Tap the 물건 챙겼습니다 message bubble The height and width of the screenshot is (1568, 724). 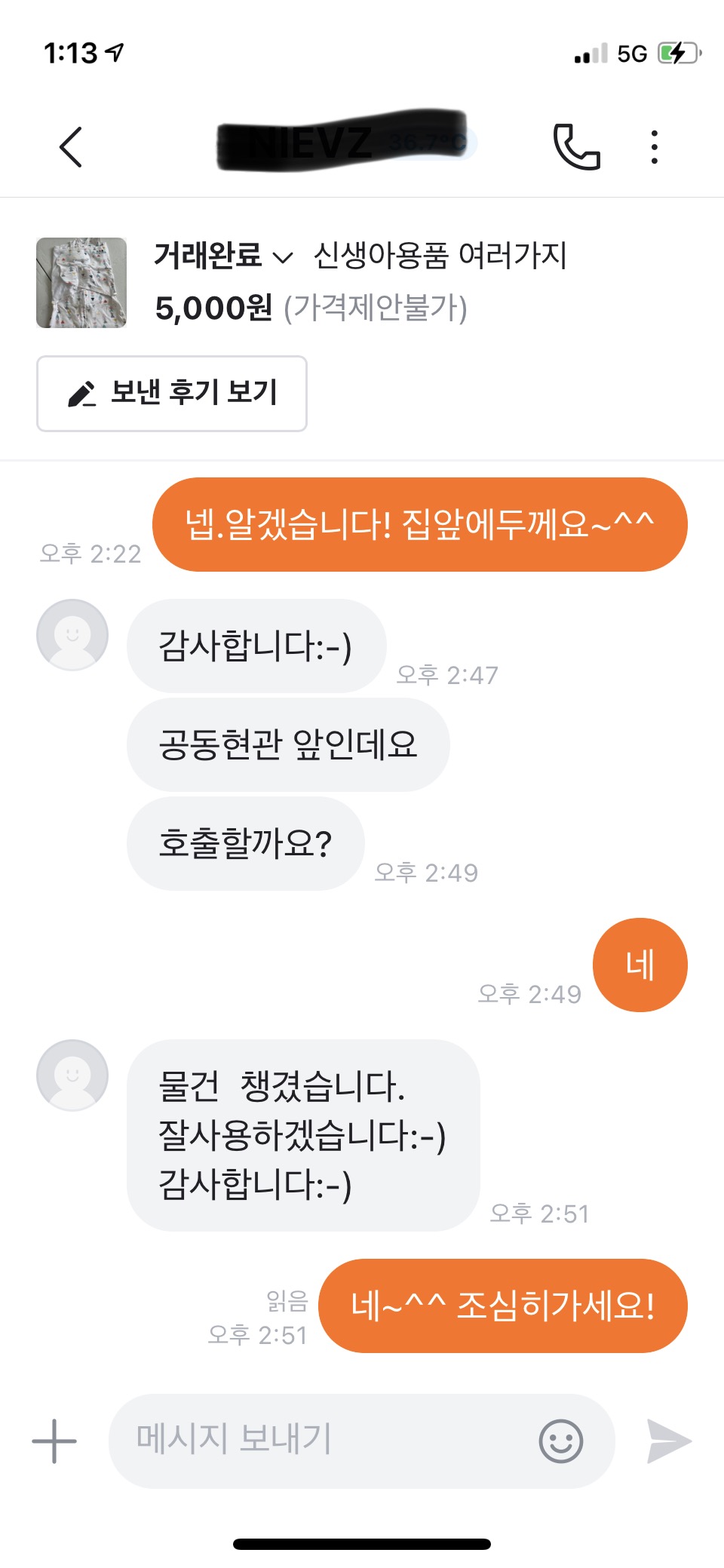click(303, 1135)
